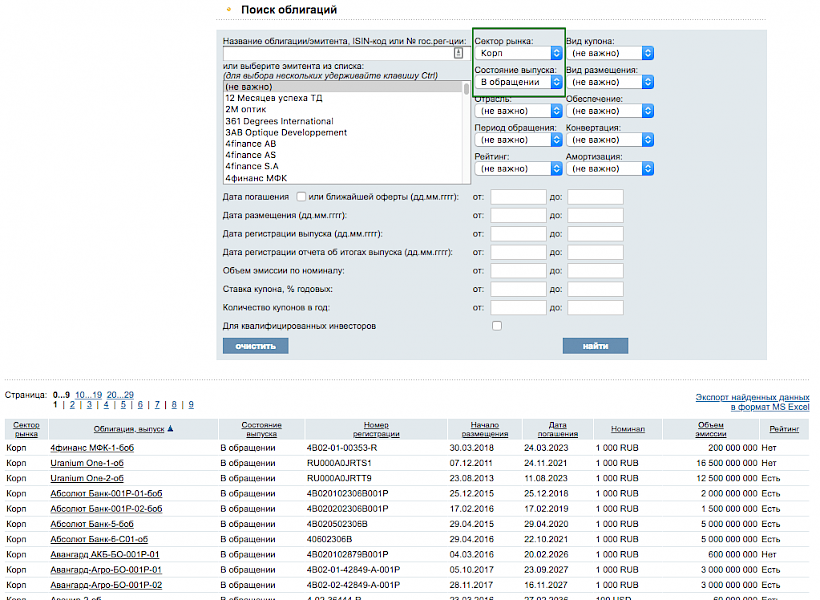Open the bond Uranium One-2-об
Screen dimensions: 820x600
tap(87, 478)
